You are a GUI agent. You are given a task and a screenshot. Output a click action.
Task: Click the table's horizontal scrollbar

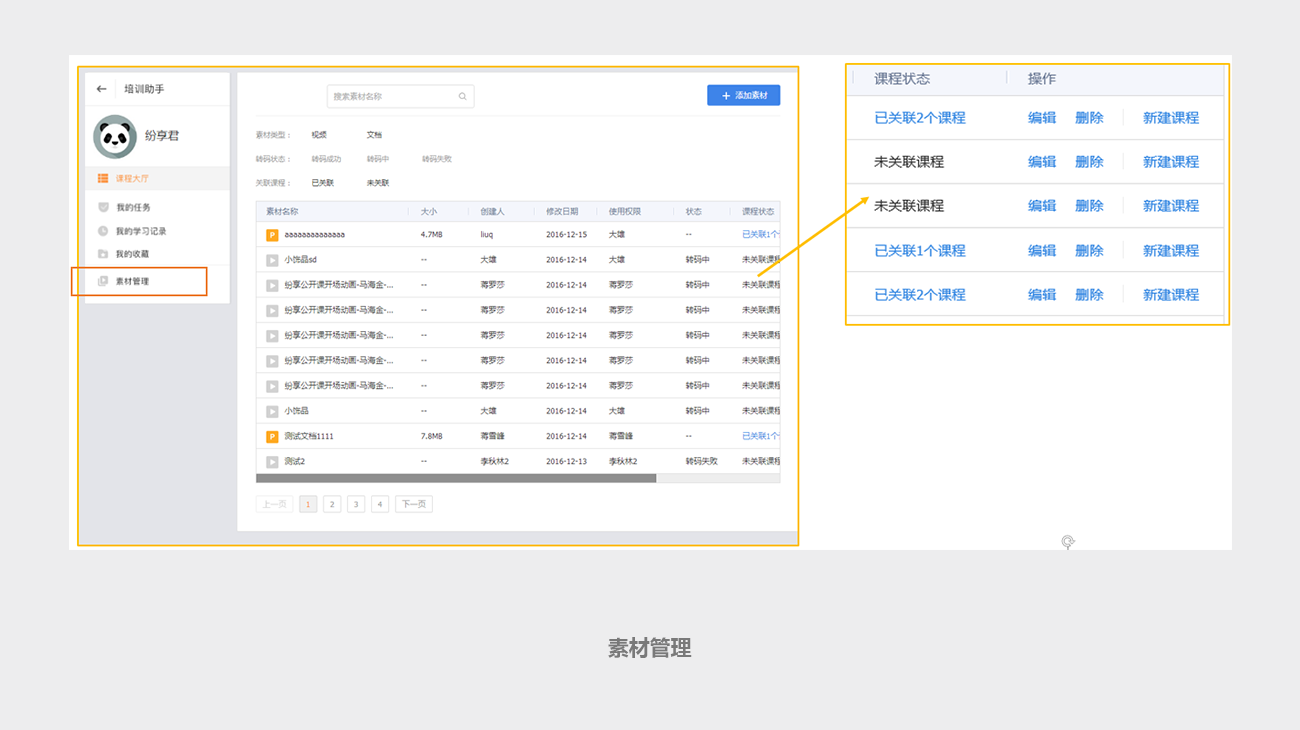pyautogui.click(x=456, y=479)
